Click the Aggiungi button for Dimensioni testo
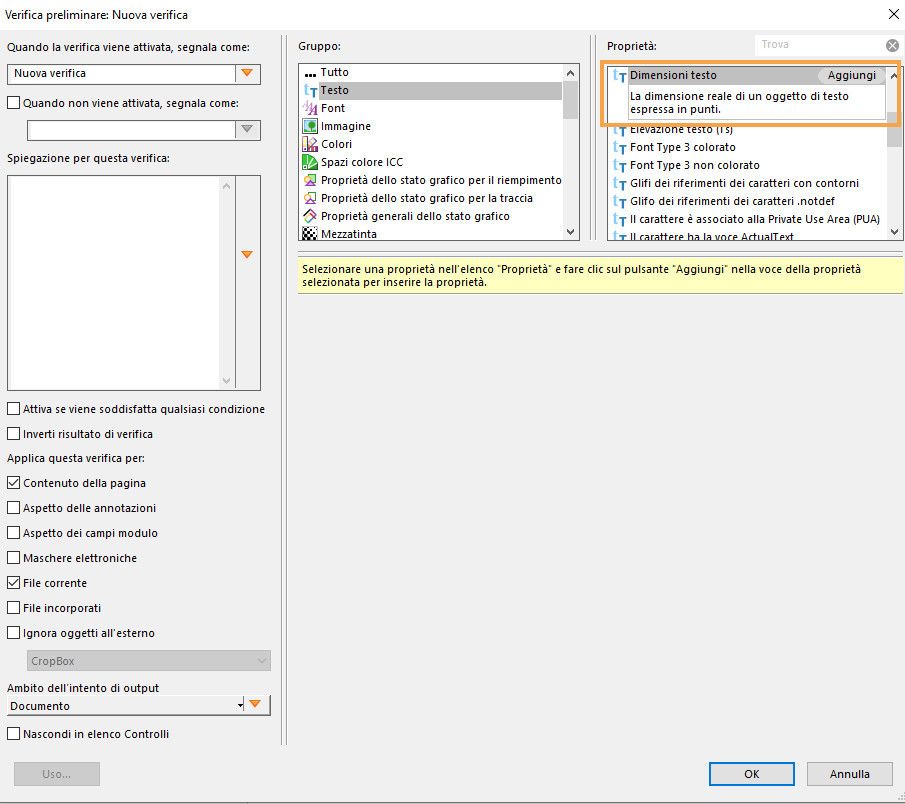Image resolution: width=905 pixels, height=804 pixels. [851, 75]
